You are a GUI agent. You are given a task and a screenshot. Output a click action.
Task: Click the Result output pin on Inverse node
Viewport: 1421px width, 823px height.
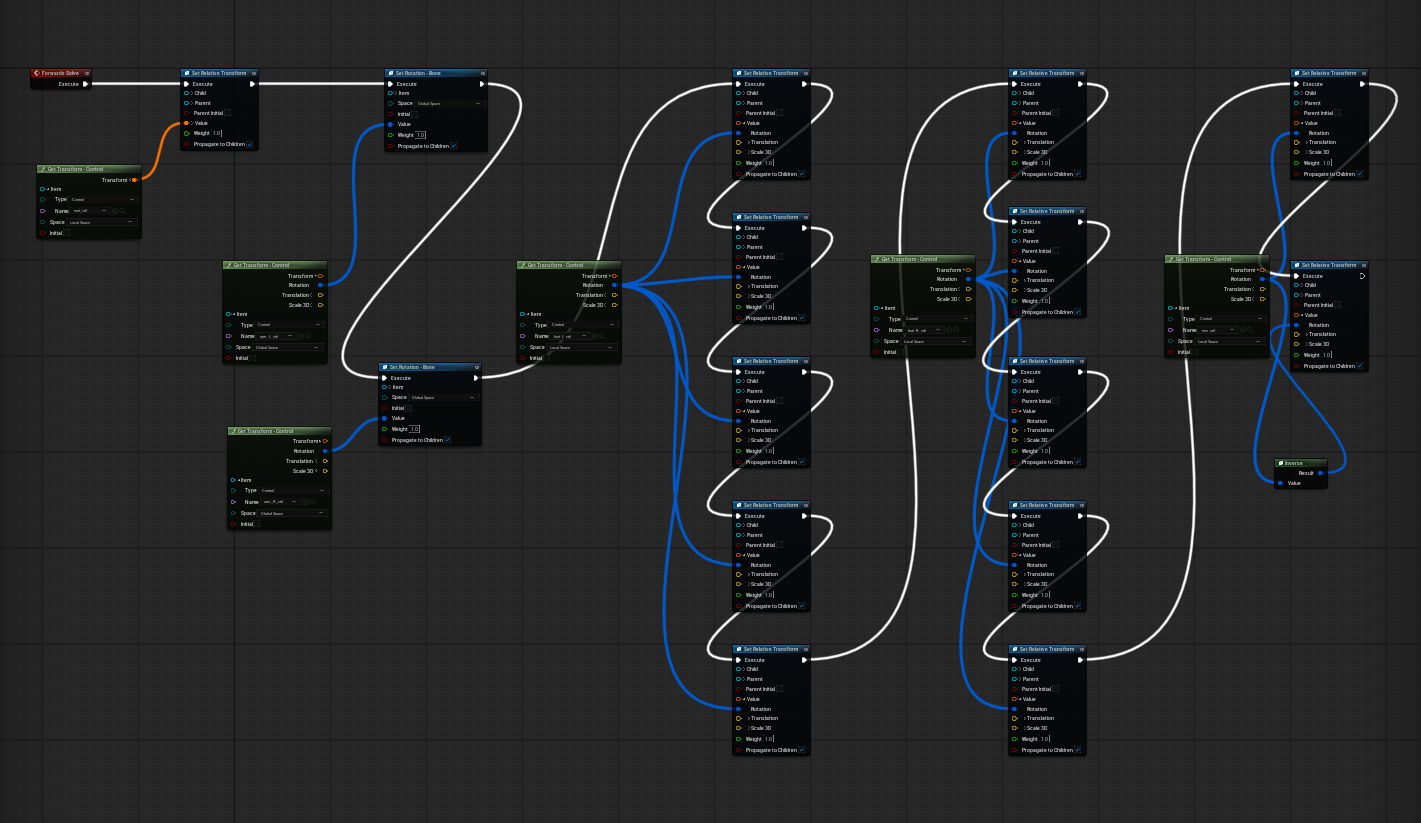click(x=1320, y=473)
